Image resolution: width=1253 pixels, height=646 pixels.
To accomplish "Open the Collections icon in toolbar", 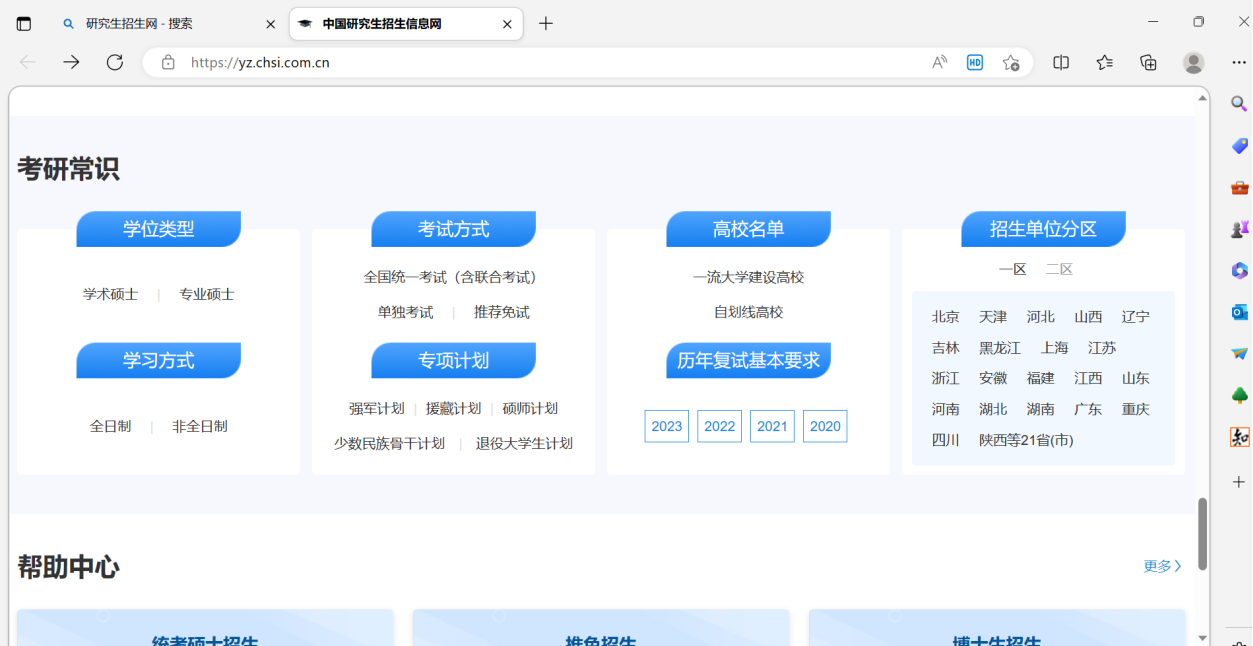I will [x=1148, y=62].
